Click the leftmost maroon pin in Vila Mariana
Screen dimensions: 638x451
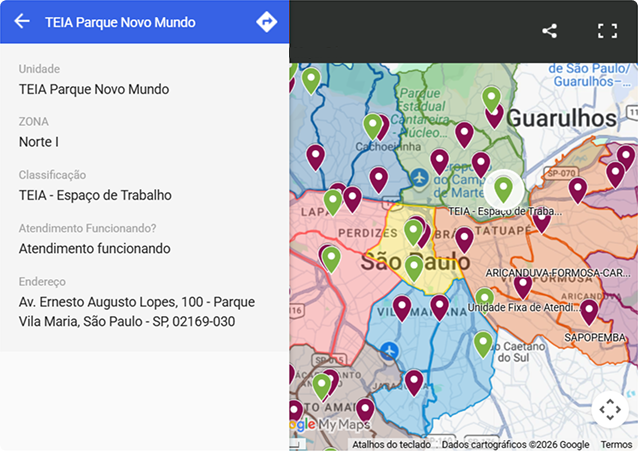[402, 309]
